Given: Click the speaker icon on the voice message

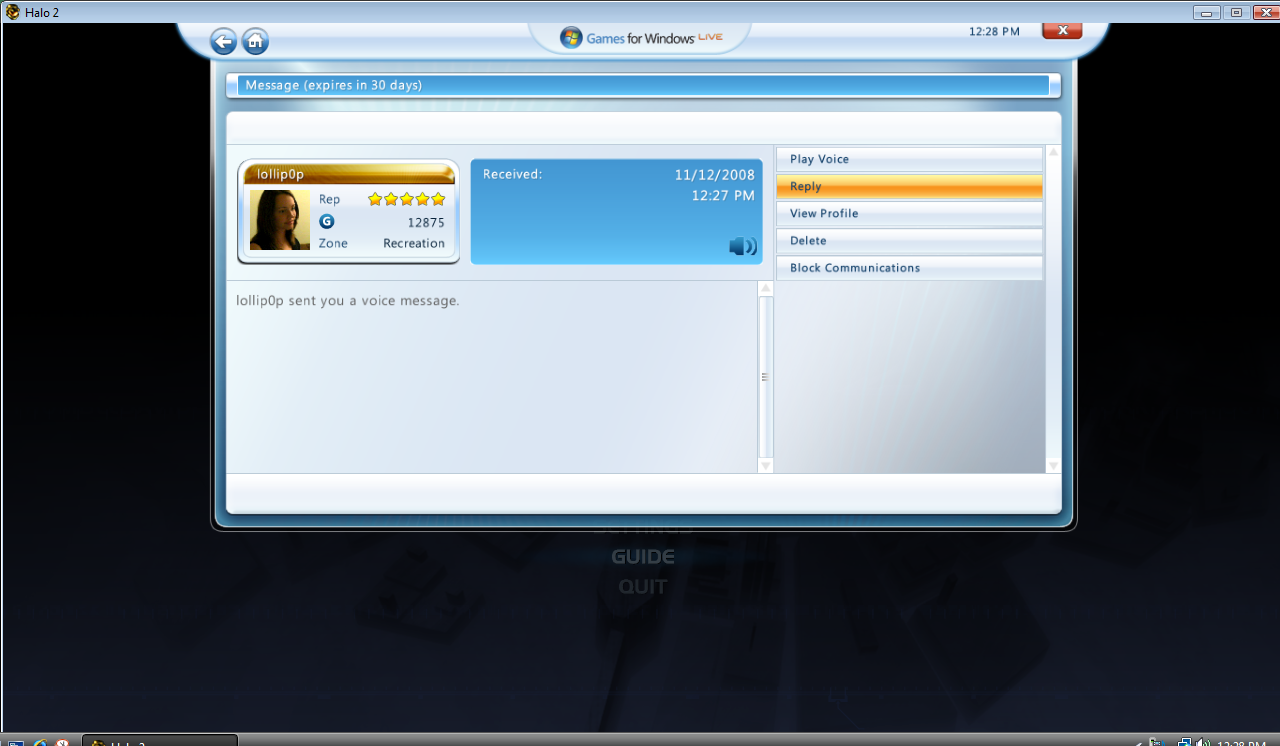Looking at the screenshot, I should tap(742, 246).
